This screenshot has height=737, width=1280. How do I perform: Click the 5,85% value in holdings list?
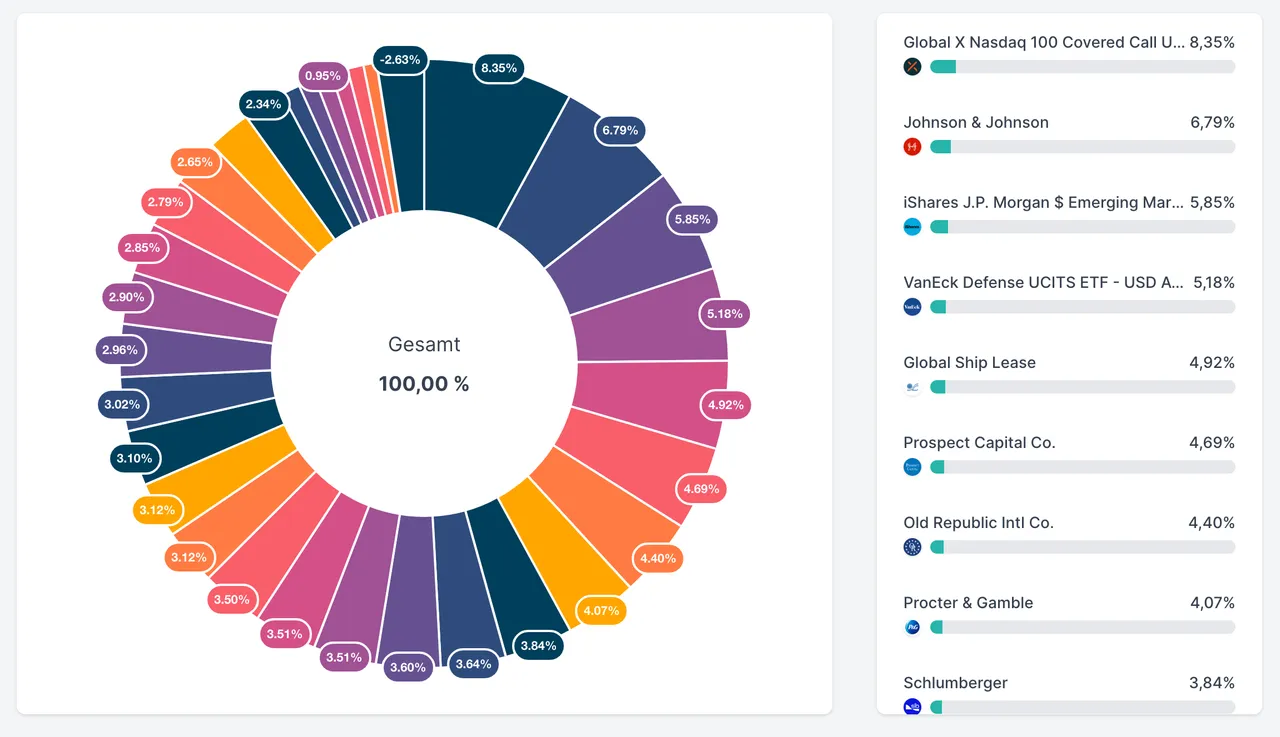[1212, 202]
